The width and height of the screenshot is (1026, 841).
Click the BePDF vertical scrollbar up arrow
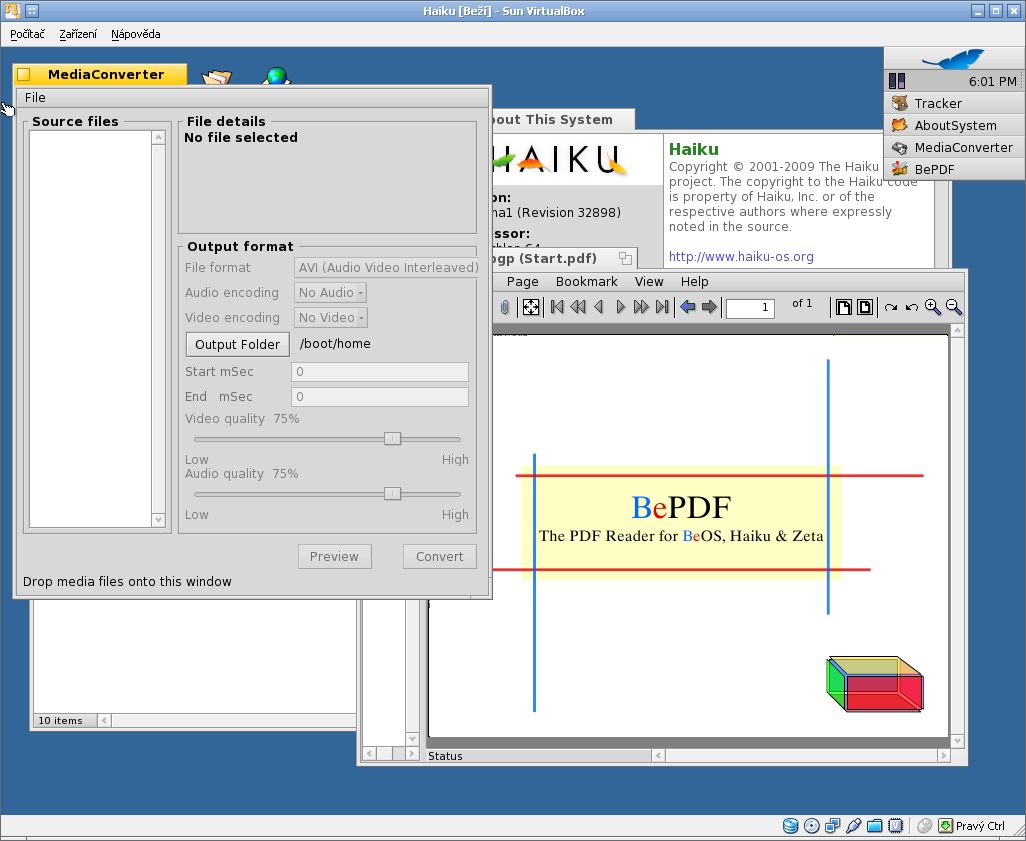(x=957, y=331)
